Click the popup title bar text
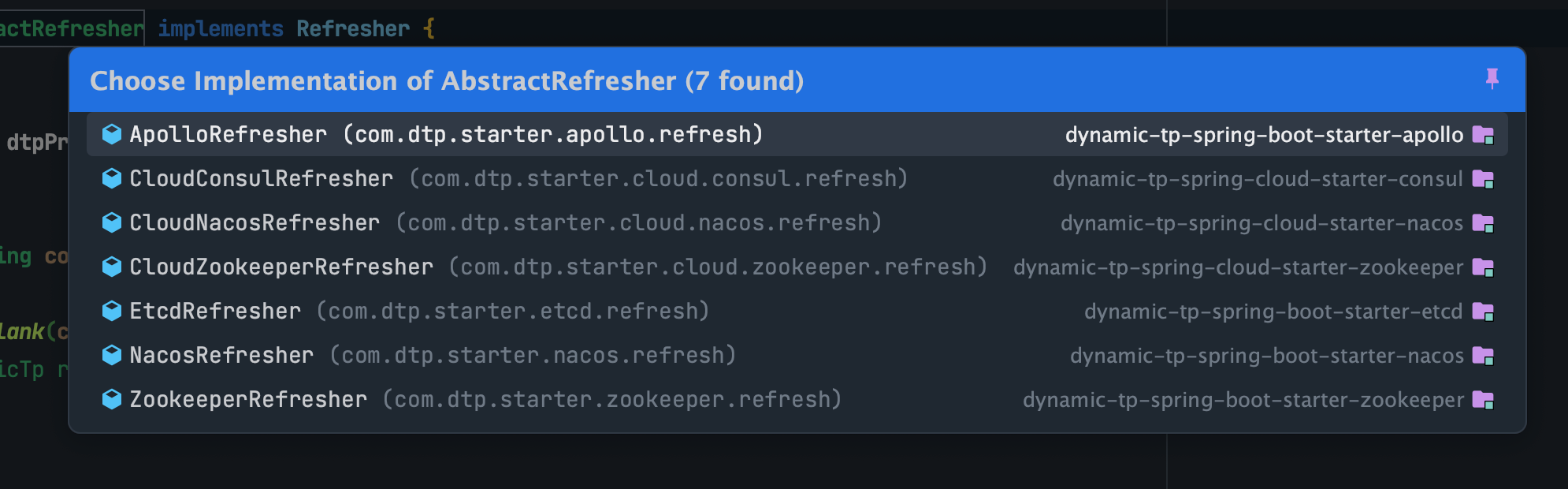The height and width of the screenshot is (489, 1568). tap(447, 80)
